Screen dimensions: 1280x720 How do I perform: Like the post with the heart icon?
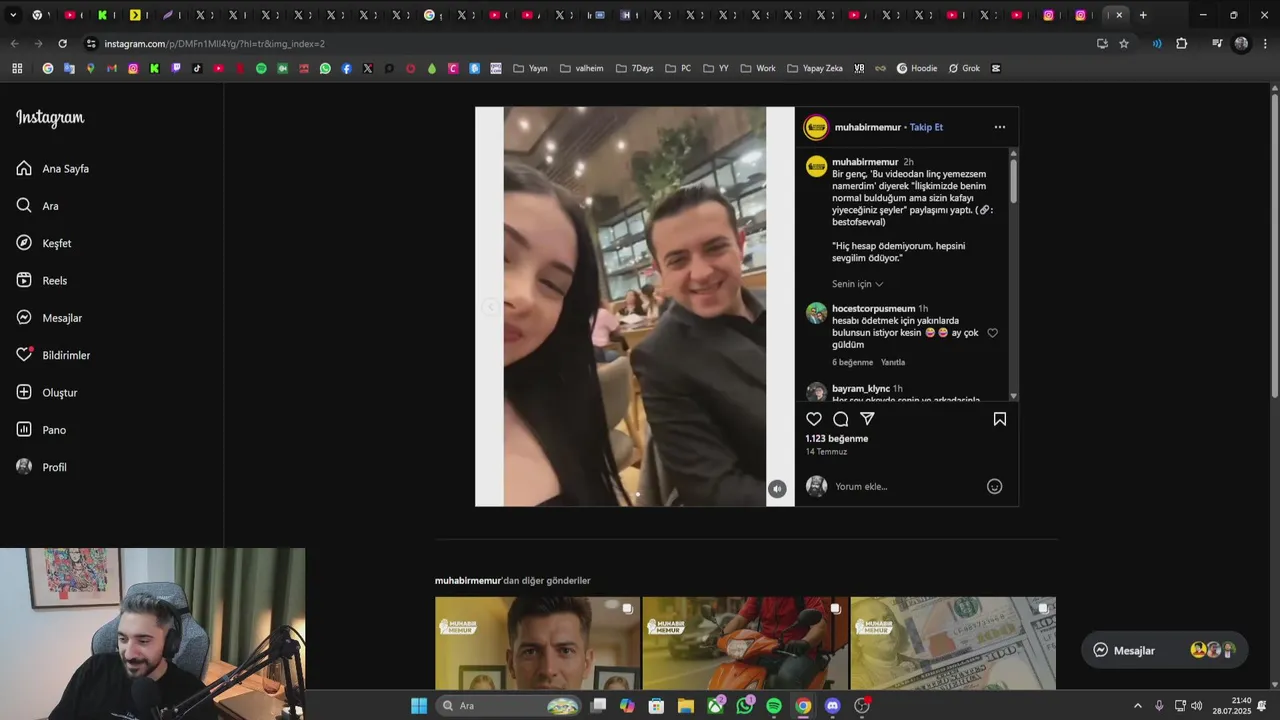814,419
